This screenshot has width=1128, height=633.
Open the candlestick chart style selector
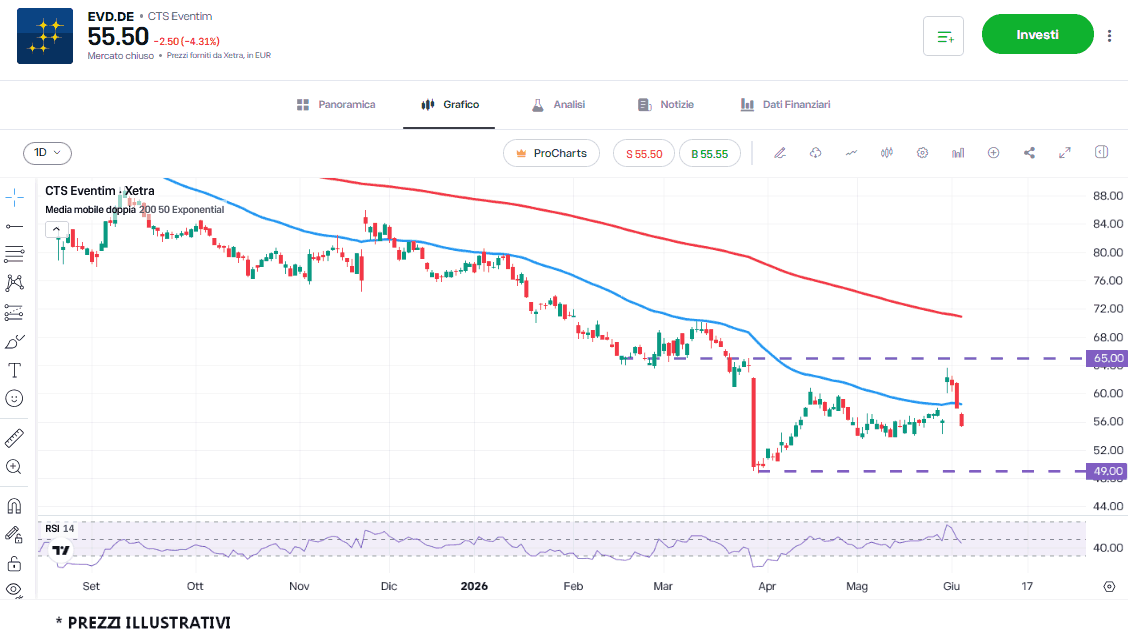(x=886, y=152)
